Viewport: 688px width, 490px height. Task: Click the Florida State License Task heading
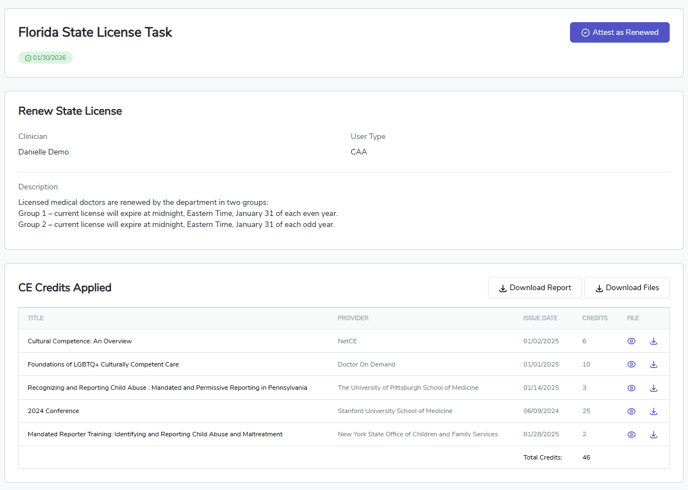coord(95,32)
